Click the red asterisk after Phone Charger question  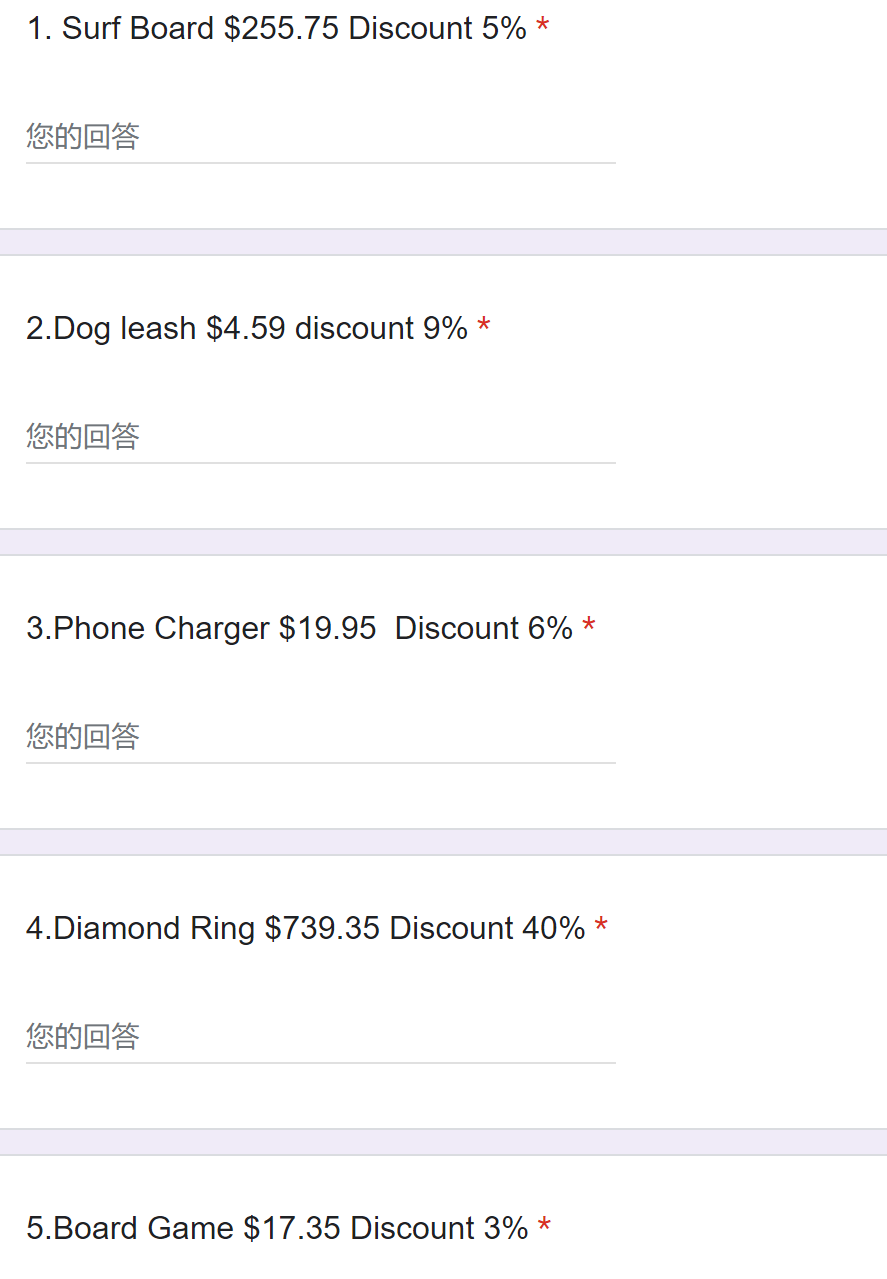tap(589, 628)
